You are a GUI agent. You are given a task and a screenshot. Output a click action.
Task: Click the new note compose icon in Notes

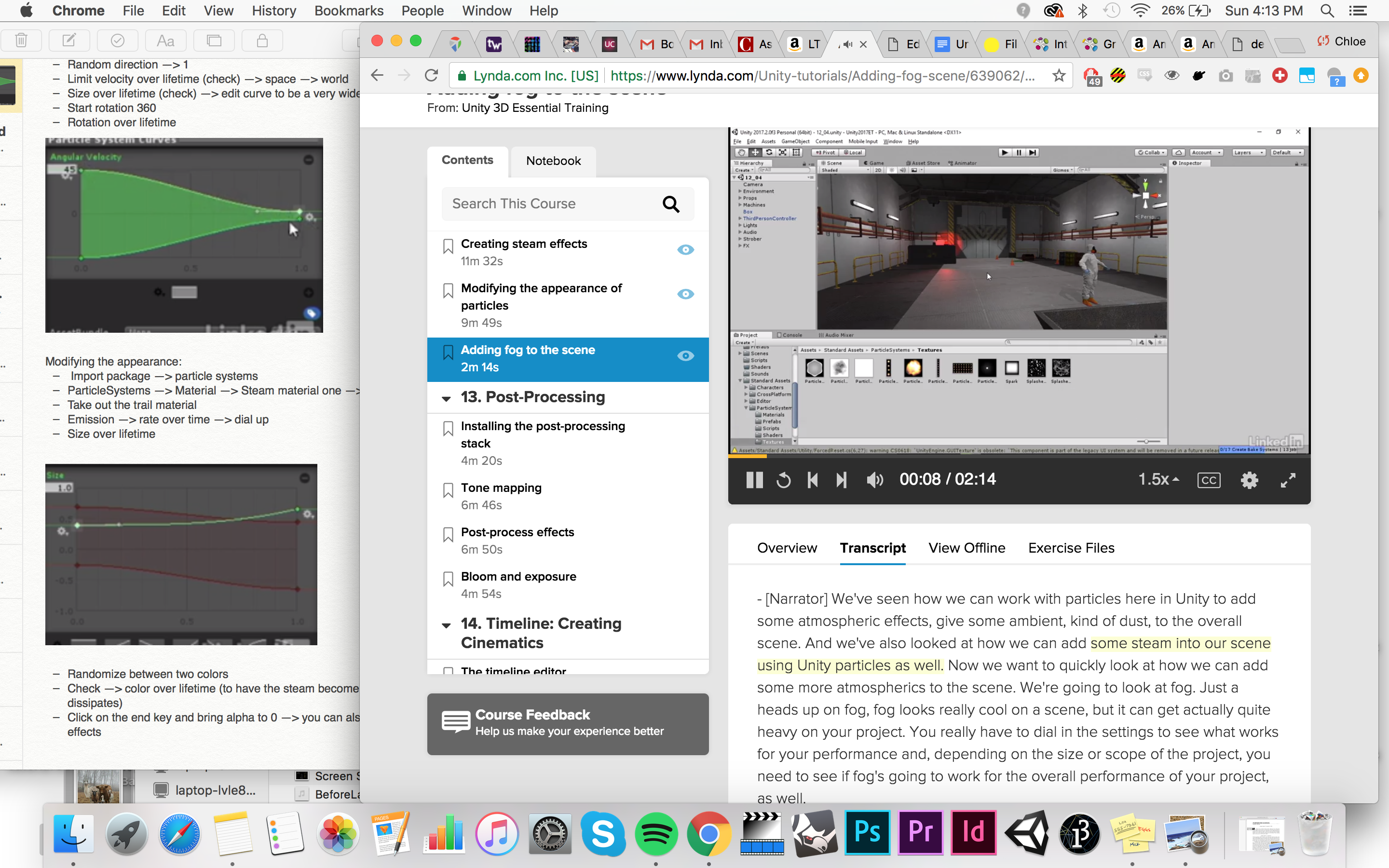pyautogui.click(x=69, y=40)
